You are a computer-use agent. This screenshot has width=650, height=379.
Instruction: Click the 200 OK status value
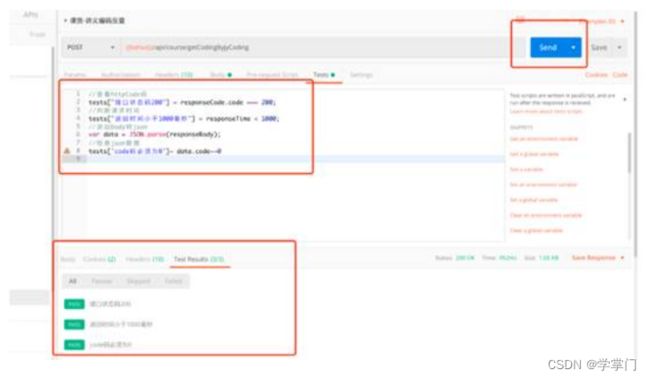[465, 258]
